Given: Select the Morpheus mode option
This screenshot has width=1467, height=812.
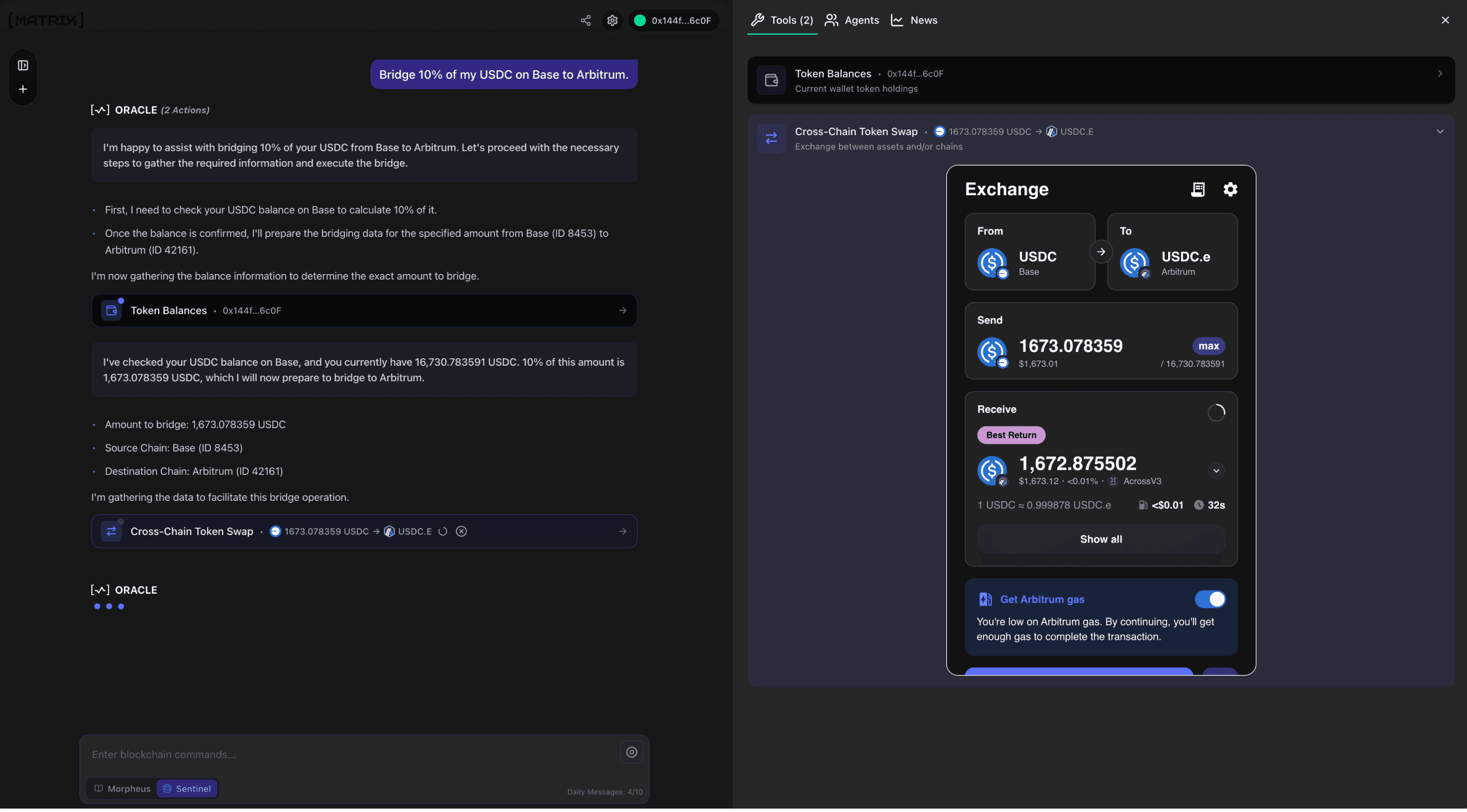Looking at the screenshot, I should (x=122, y=788).
